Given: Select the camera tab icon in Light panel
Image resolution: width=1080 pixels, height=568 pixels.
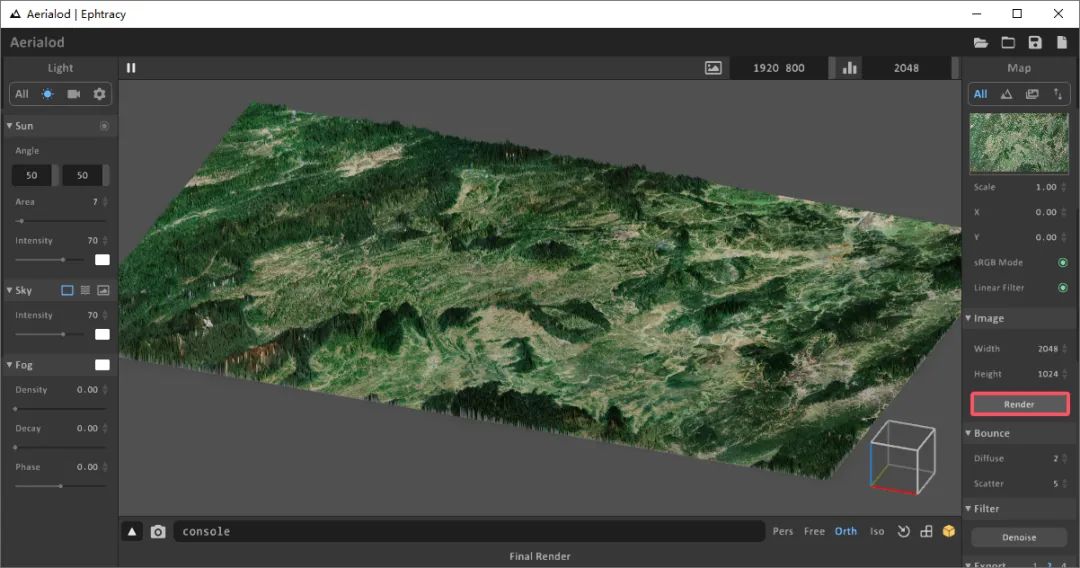Looking at the screenshot, I should pyautogui.click(x=74, y=94).
